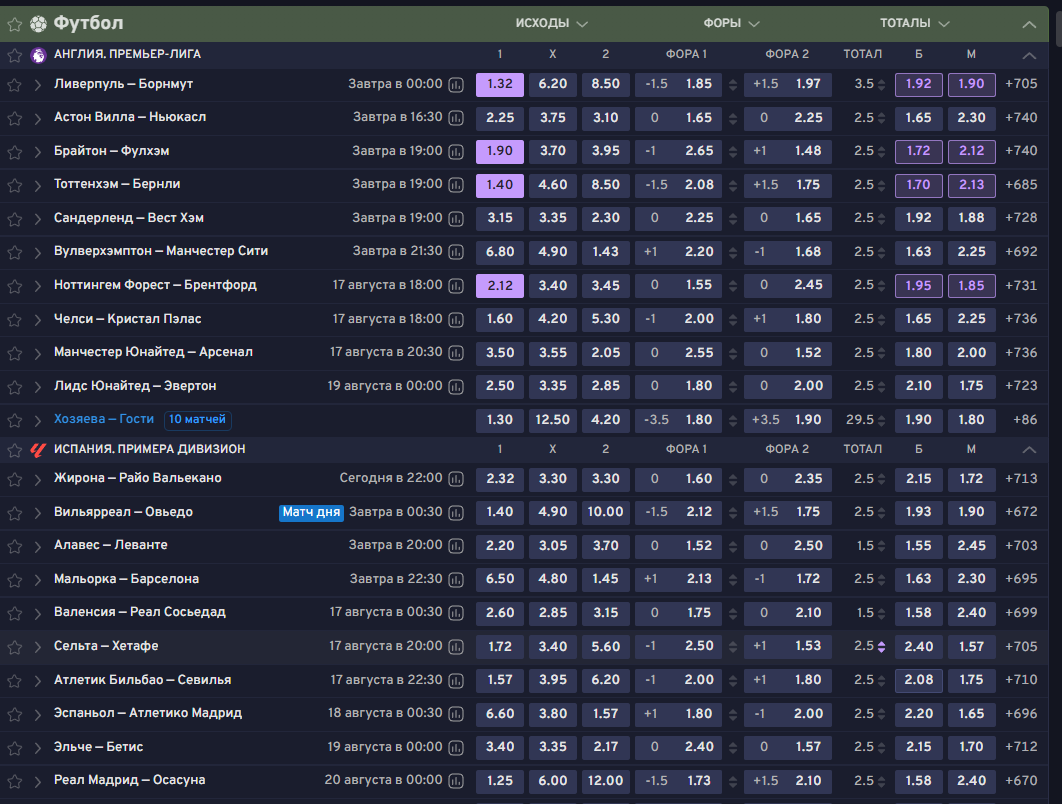Open Эльче – Бетис match page
The image size is (1062, 804).
(99, 747)
